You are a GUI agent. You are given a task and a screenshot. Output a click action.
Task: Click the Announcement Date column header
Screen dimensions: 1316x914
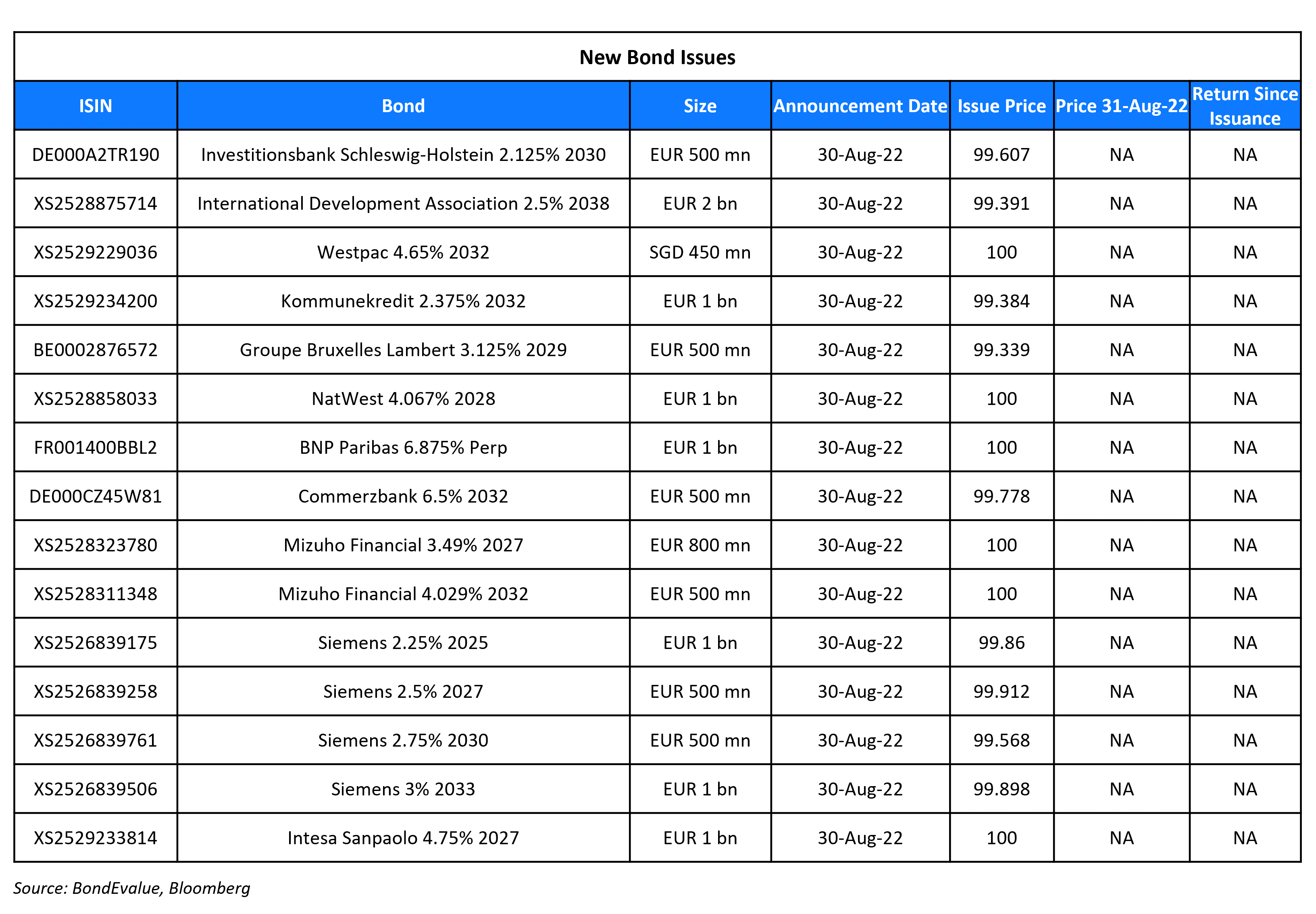click(860, 106)
